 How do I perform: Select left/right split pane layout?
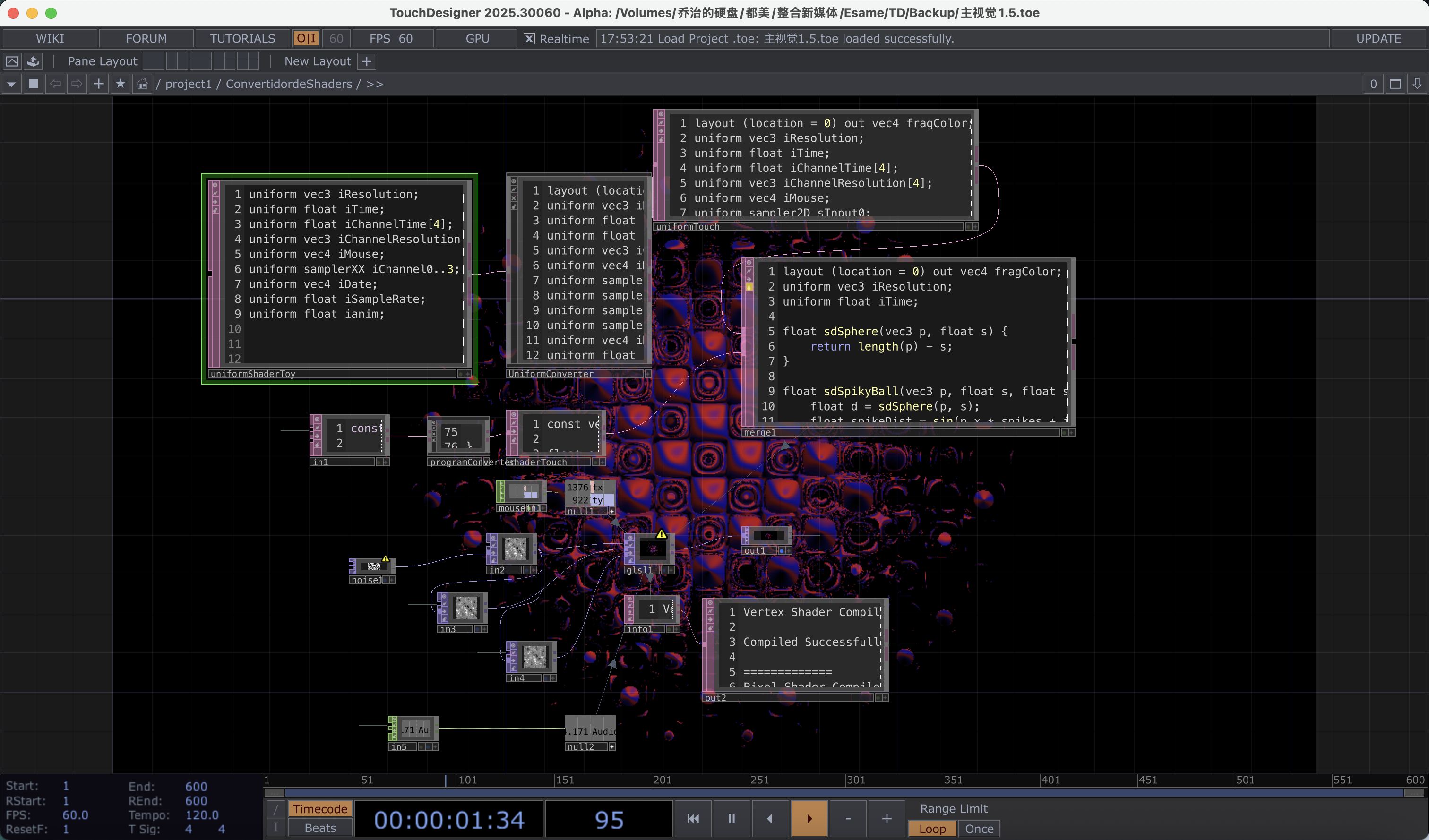tap(177, 61)
